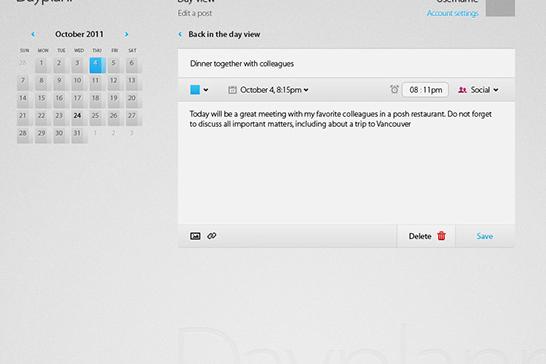Select October 10 in the calendar
The image size is (546, 364).
(79, 83)
